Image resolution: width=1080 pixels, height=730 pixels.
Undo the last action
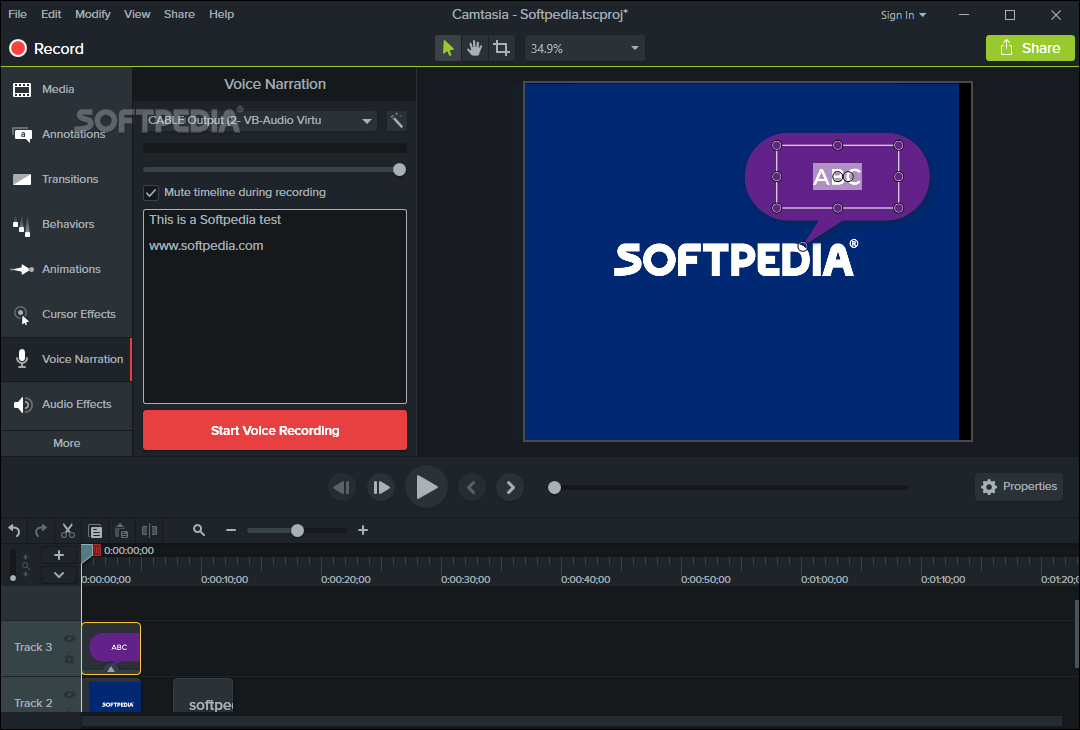pos(14,531)
